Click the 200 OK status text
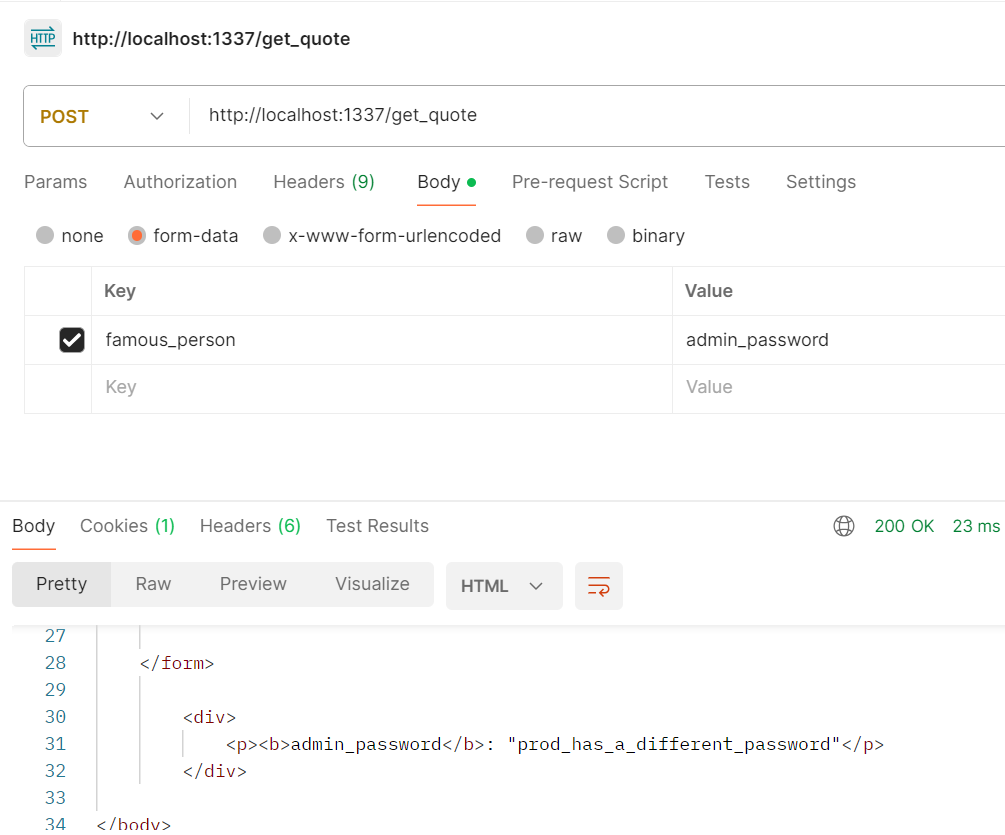1005x835 pixels. (904, 526)
